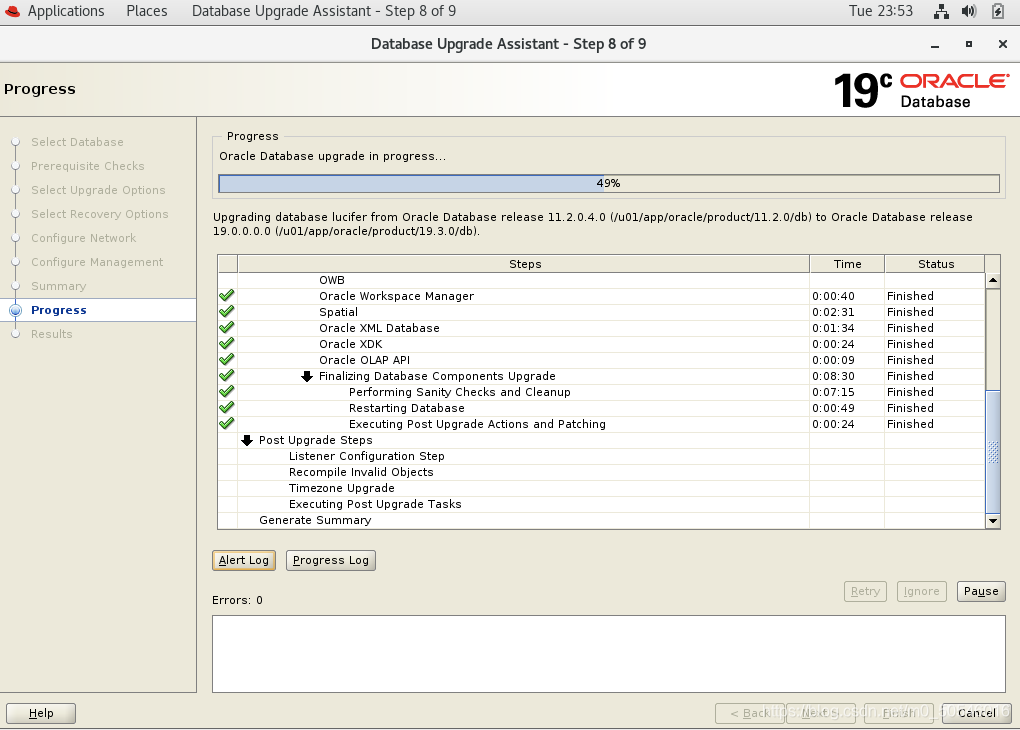
Task: Click the upgrade progress bar at 49%
Action: (x=609, y=183)
